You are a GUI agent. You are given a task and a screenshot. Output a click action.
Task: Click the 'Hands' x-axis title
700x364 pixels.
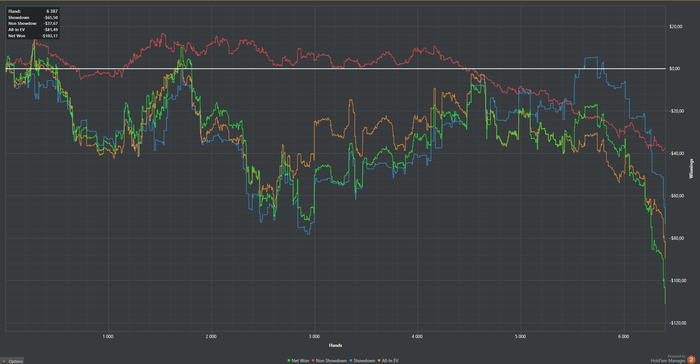(335, 345)
